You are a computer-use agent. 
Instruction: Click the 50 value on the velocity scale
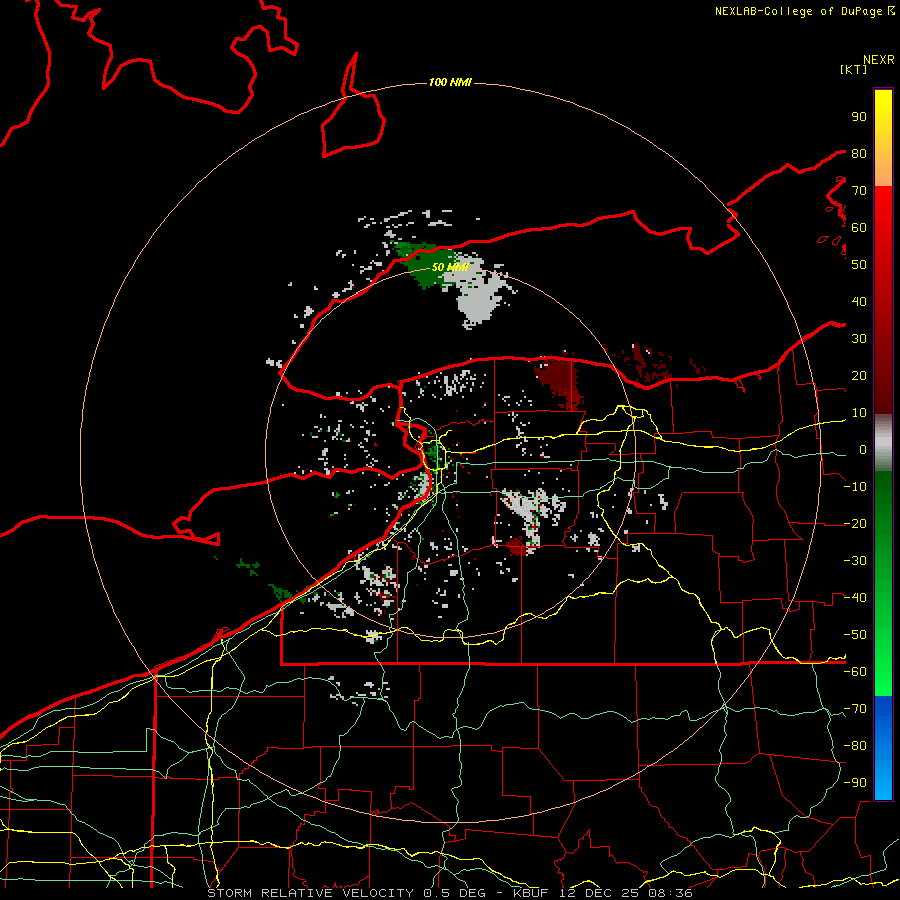(x=859, y=265)
